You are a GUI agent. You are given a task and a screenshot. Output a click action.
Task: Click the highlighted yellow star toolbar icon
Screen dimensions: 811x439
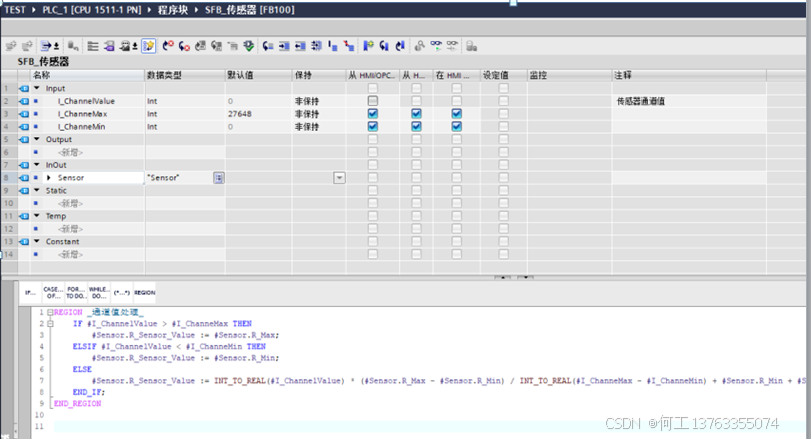pos(148,46)
